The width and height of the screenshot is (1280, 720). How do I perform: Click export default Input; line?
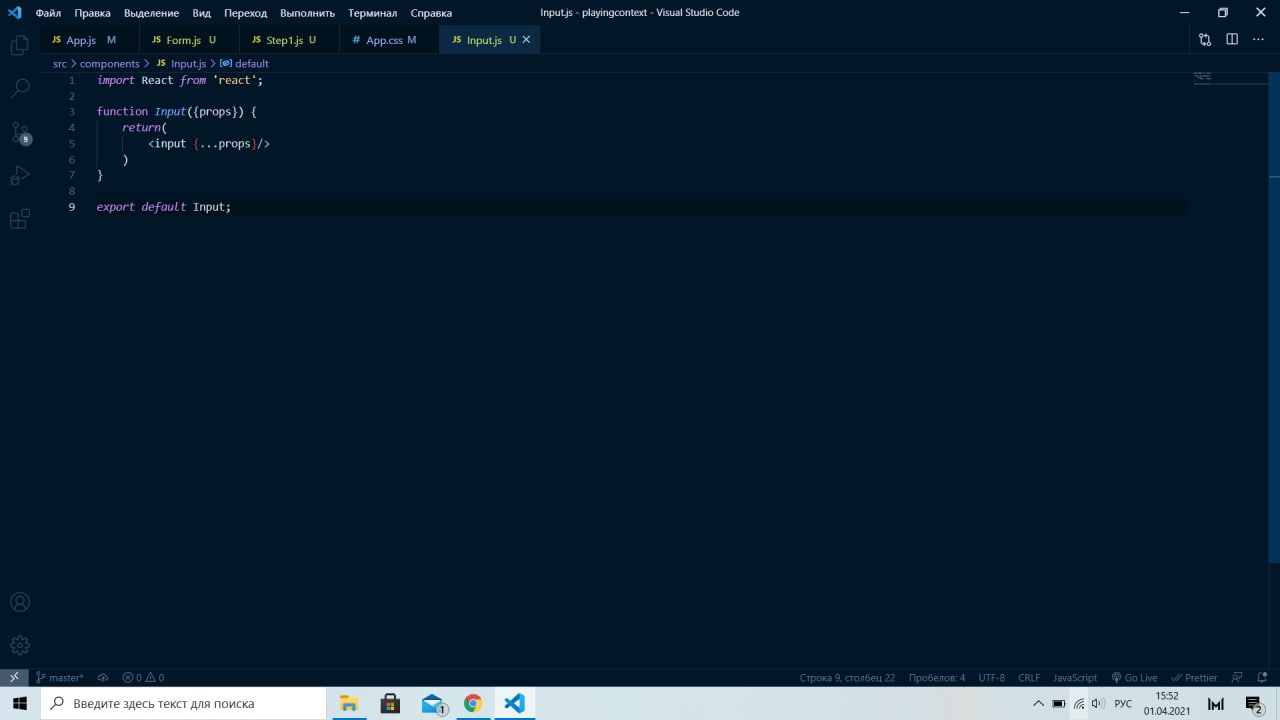pos(164,207)
